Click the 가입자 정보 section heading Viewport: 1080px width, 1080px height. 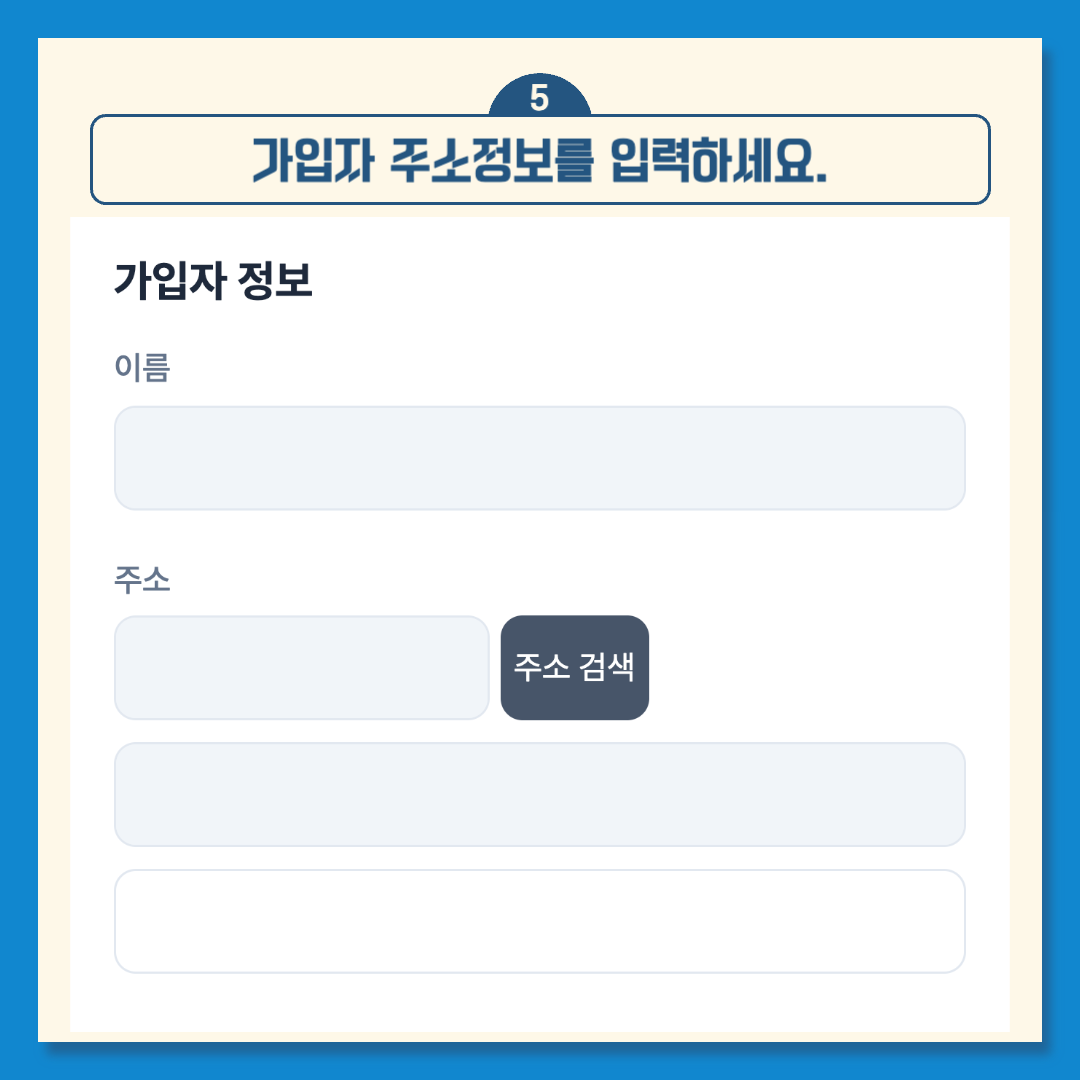point(213,282)
